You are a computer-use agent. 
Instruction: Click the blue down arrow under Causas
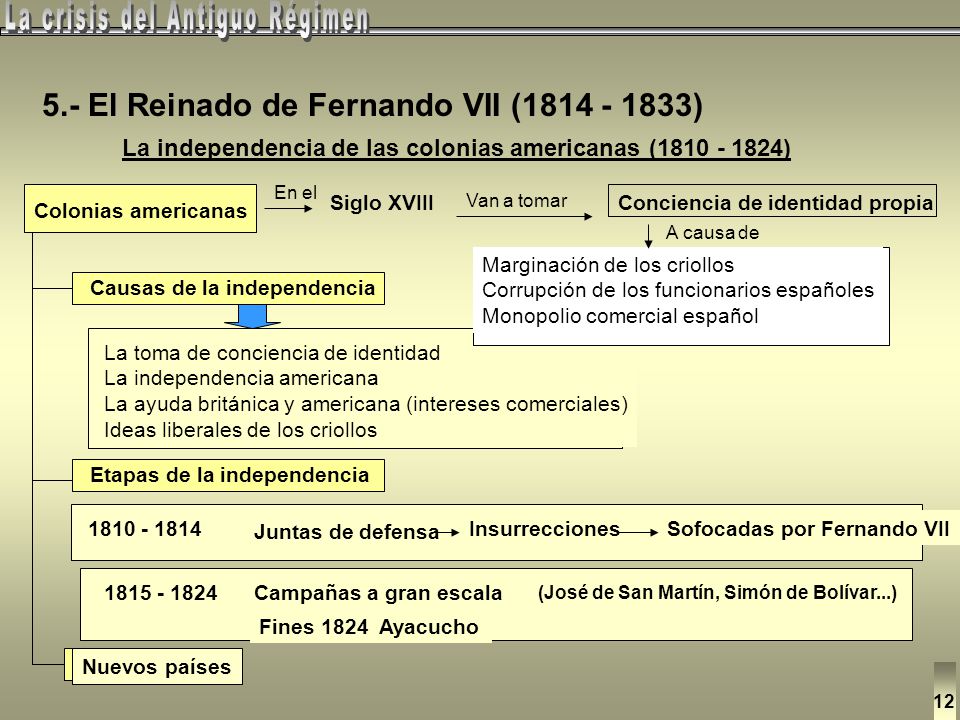[252, 316]
